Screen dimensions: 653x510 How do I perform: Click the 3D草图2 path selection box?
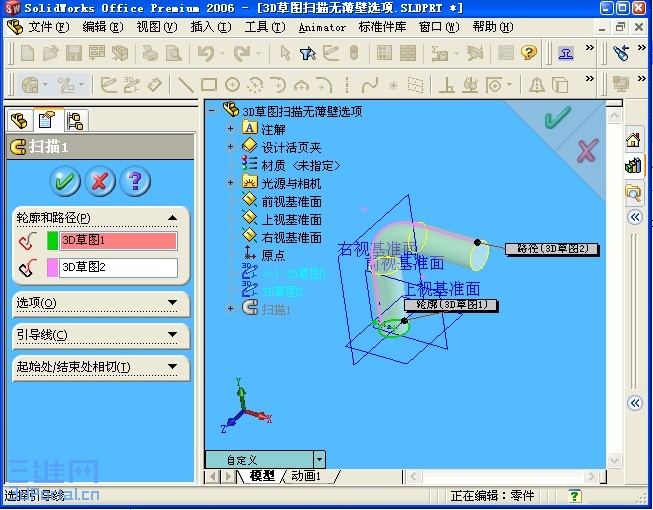pyautogui.click(x=118, y=267)
